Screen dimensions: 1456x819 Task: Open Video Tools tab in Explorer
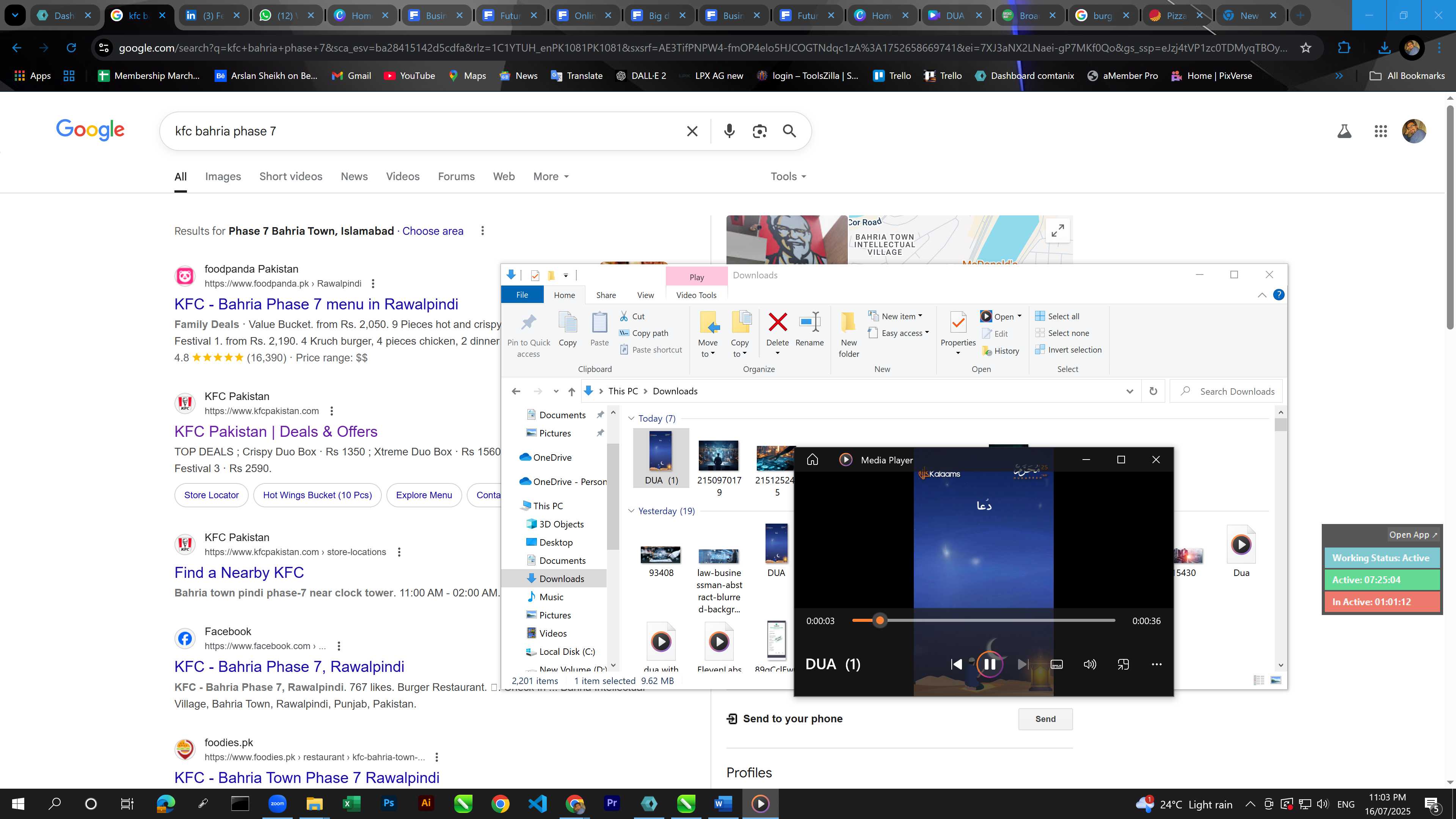[x=697, y=295]
